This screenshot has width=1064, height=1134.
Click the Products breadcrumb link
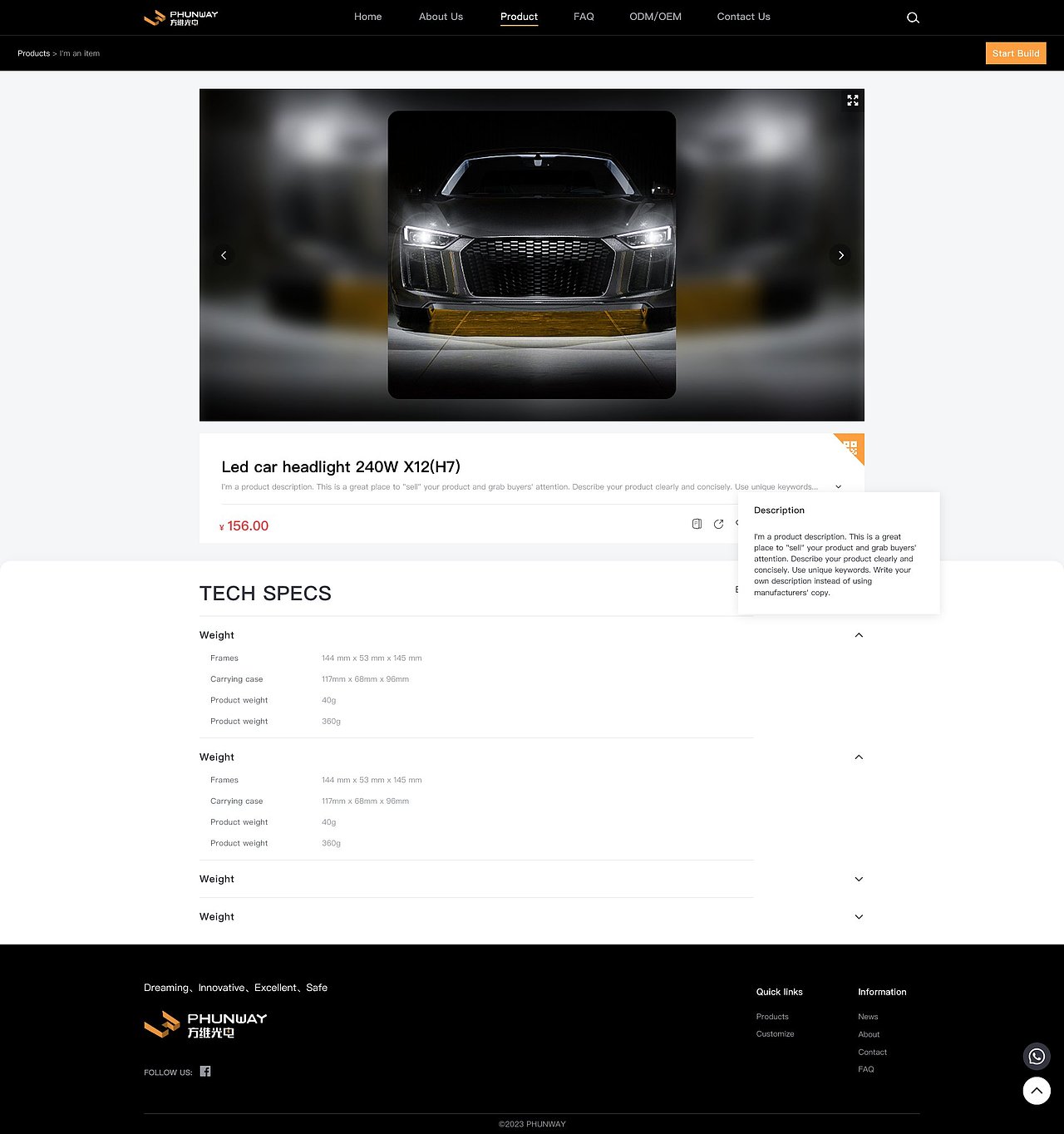point(33,53)
